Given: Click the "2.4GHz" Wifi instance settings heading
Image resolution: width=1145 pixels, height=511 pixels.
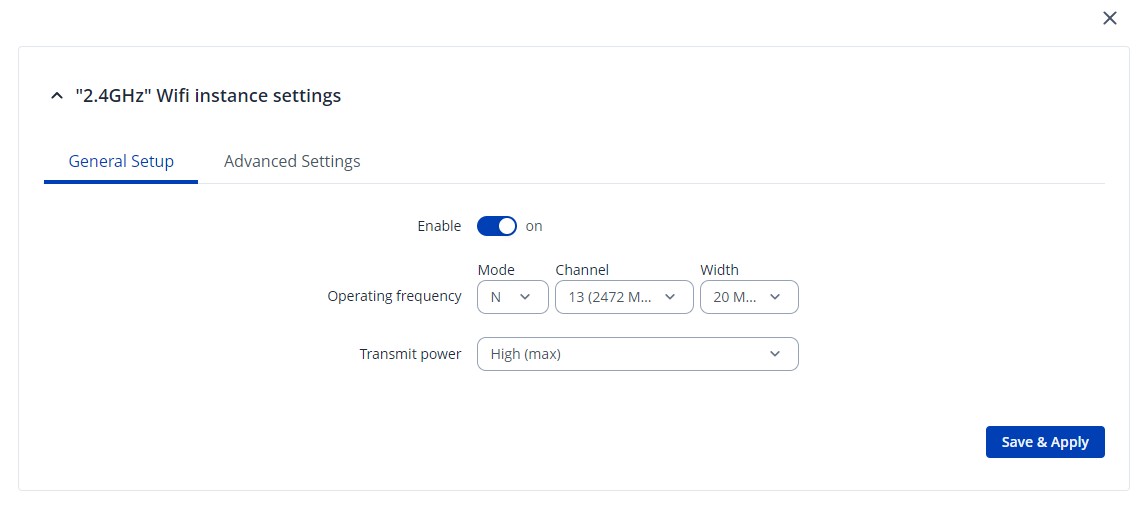Looking at the screenshot, I should point(208,96).
